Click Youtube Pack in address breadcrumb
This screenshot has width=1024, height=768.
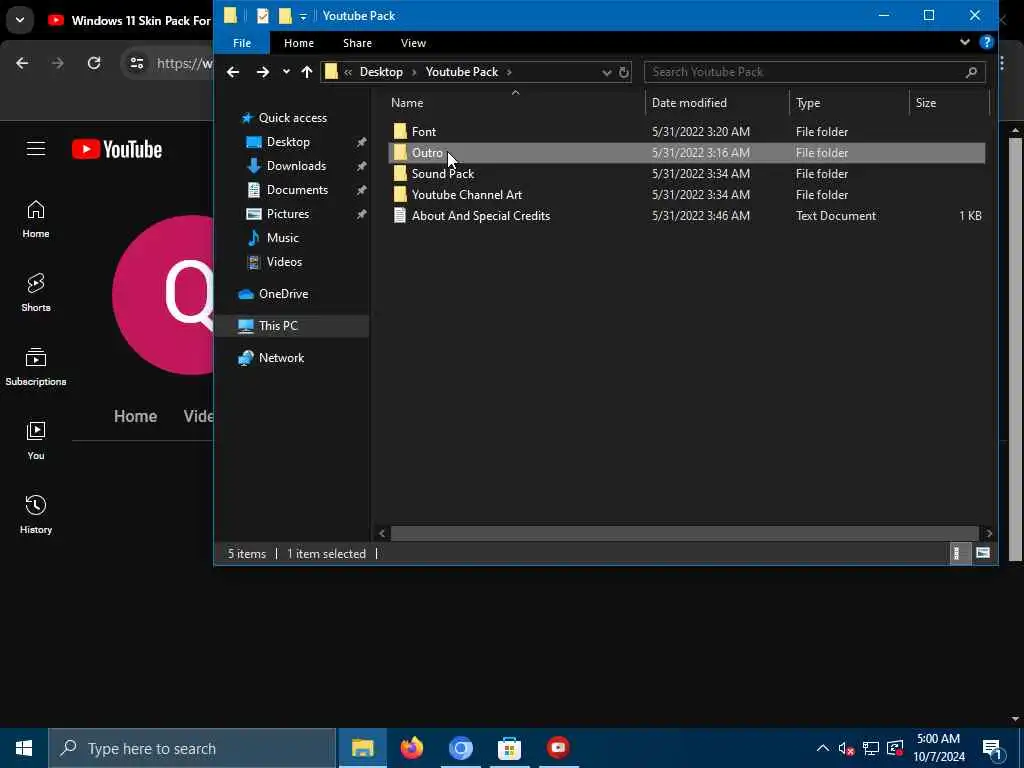[462, 72]
